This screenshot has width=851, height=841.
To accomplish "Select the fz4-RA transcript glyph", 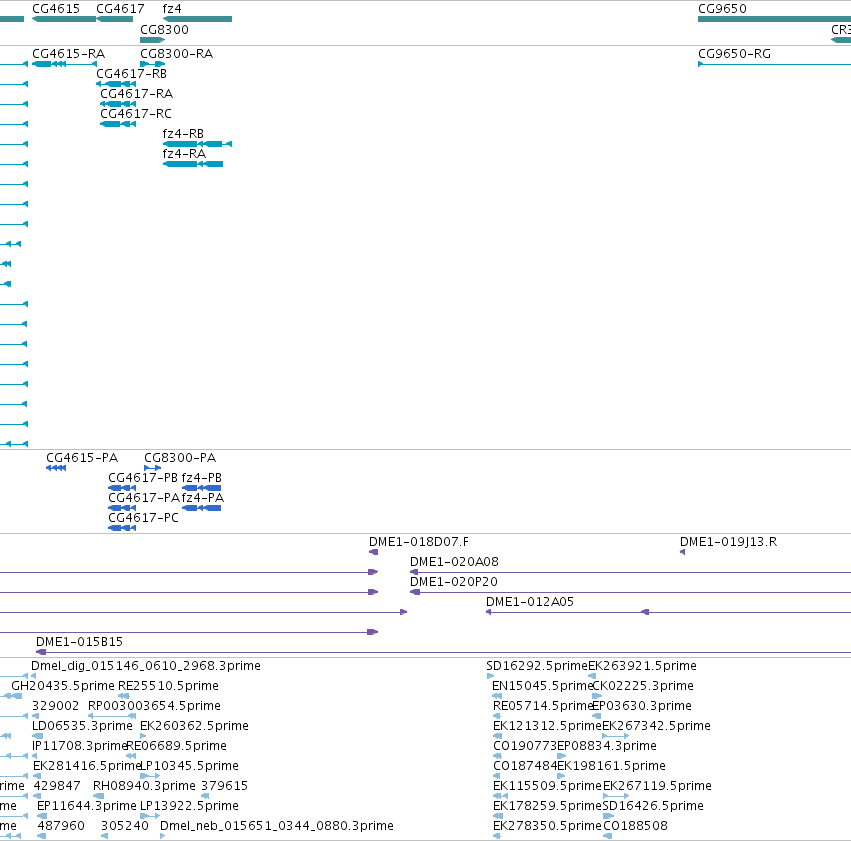I will [x=193, y=164].
